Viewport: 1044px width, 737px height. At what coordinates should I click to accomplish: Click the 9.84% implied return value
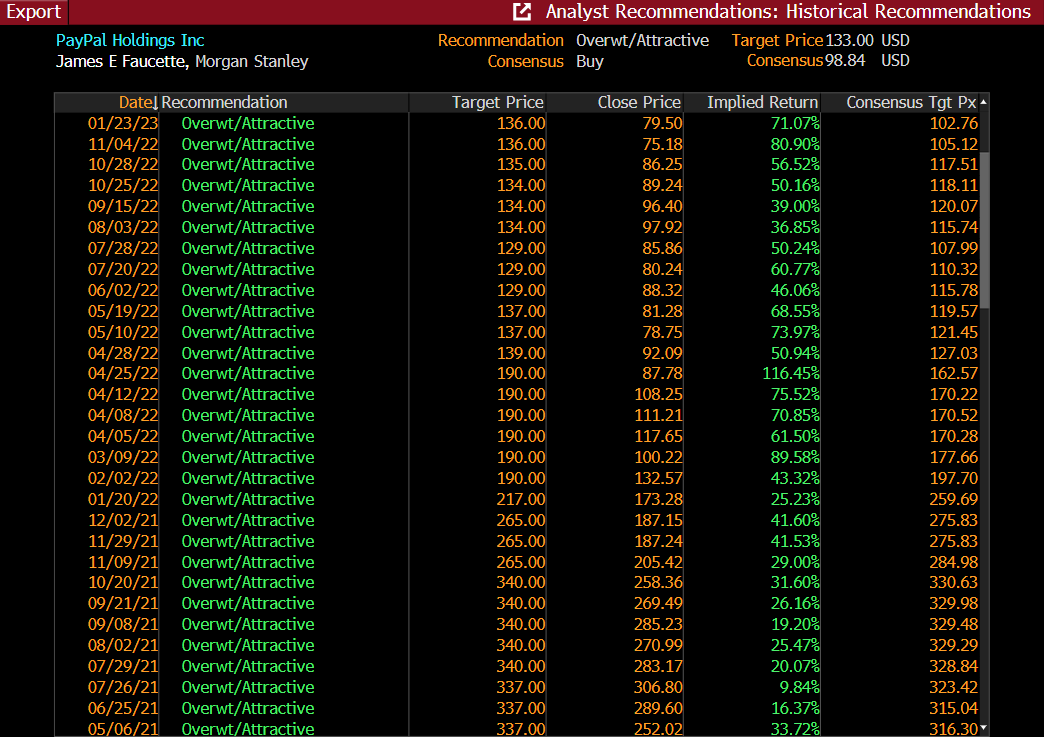click(x=800, y=688)
